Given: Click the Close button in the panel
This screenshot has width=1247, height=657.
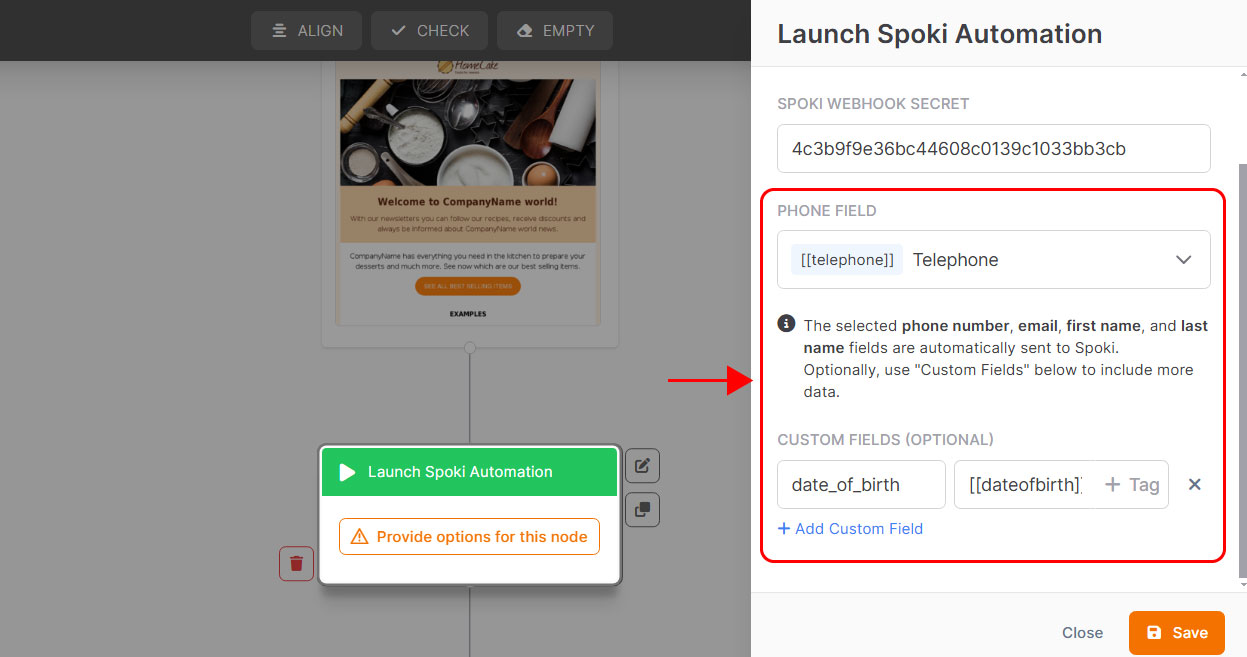Looking at the screenshot, I should coord(1082,633).
